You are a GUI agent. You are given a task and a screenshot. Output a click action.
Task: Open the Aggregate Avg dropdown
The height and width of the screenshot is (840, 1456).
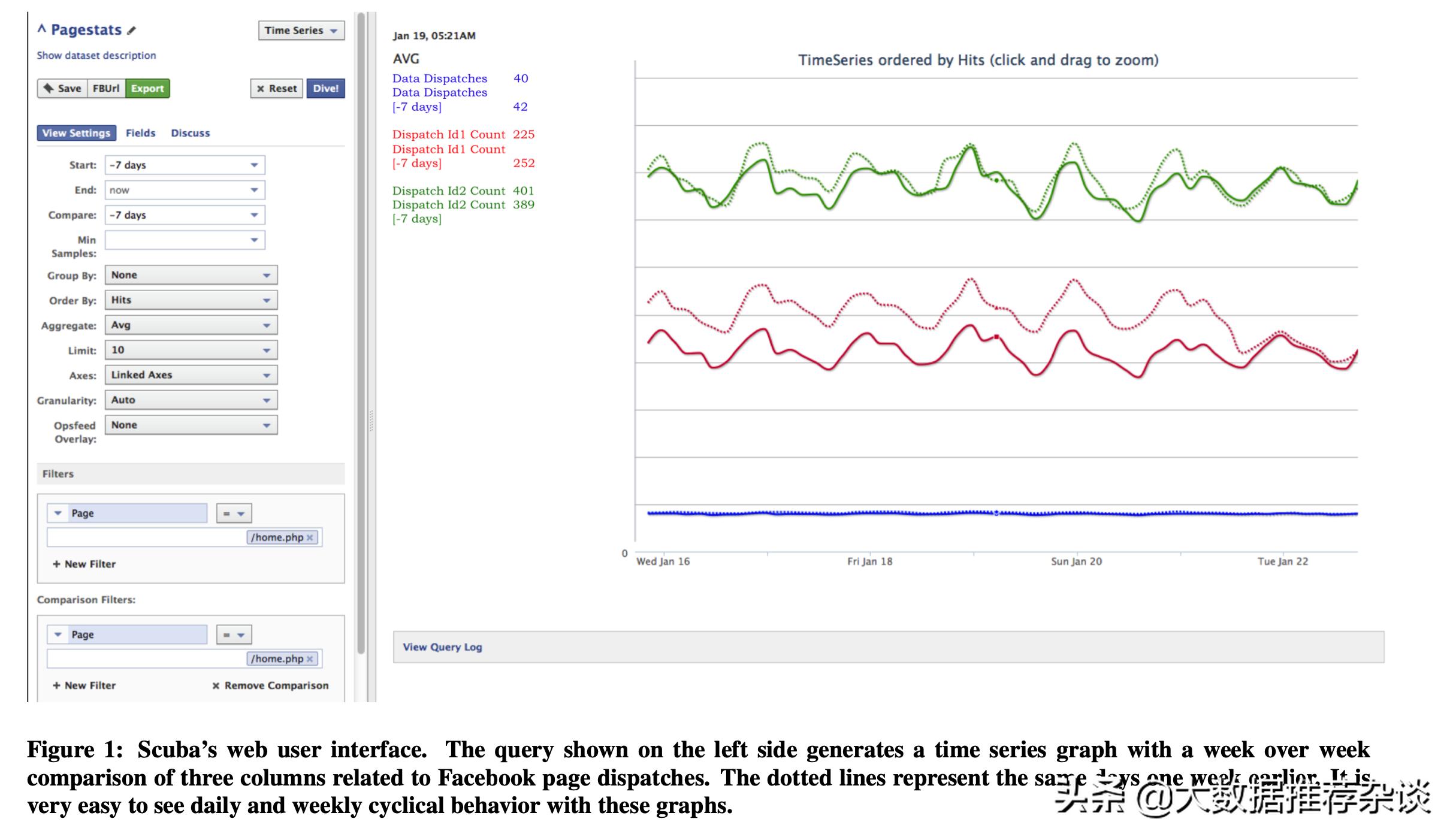191,325
